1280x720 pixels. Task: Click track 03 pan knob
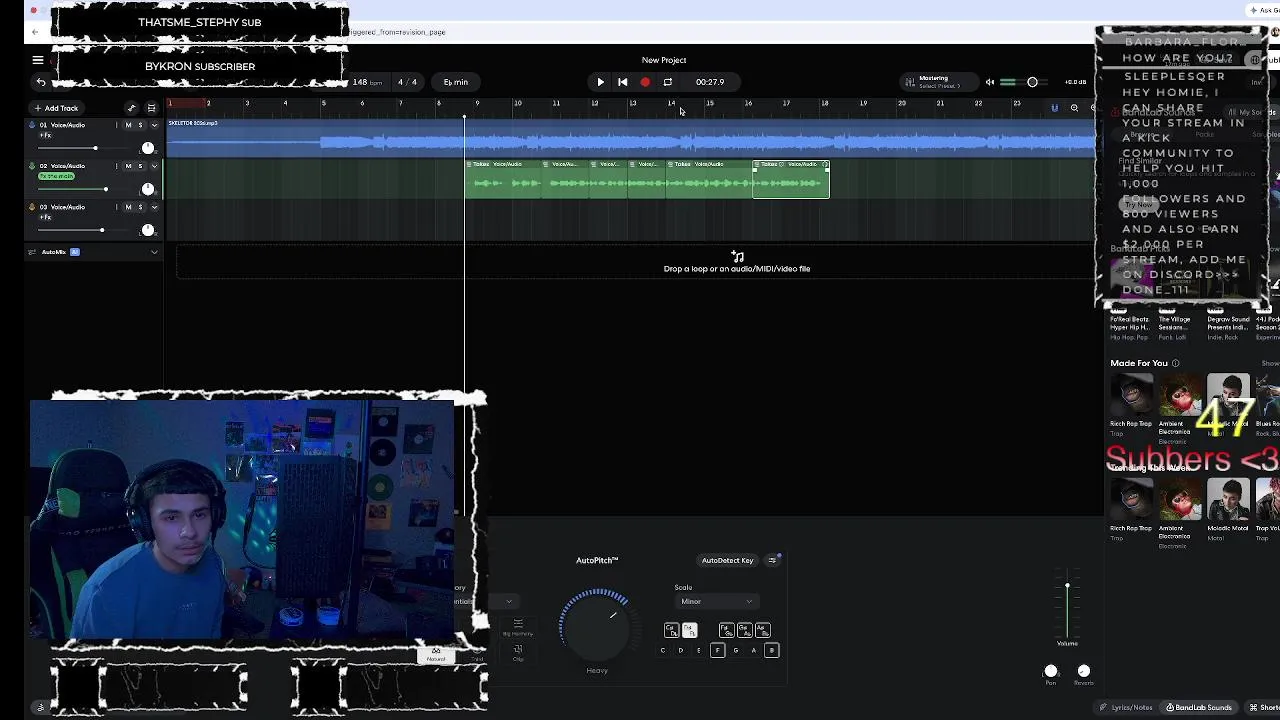click(x=148, y=230)
